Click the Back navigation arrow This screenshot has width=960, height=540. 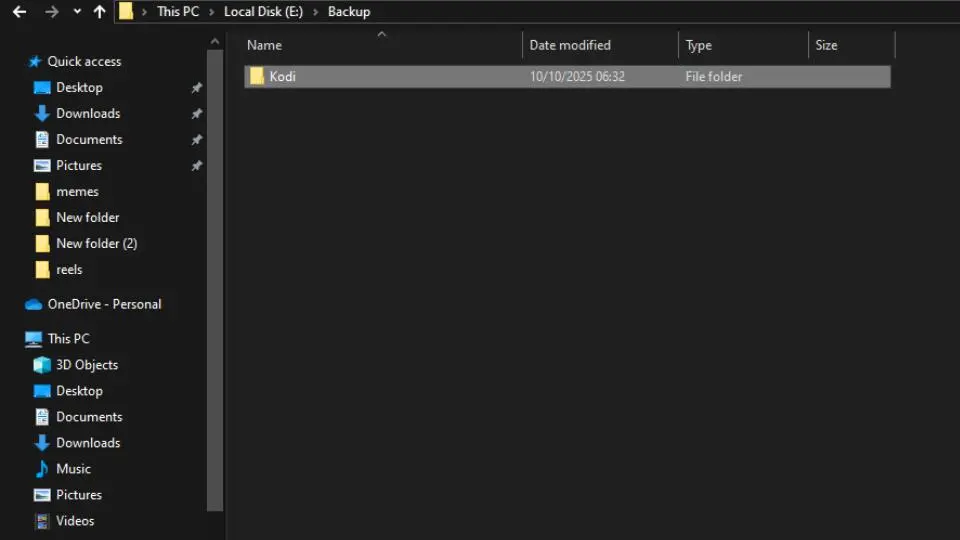coord(19,12)
